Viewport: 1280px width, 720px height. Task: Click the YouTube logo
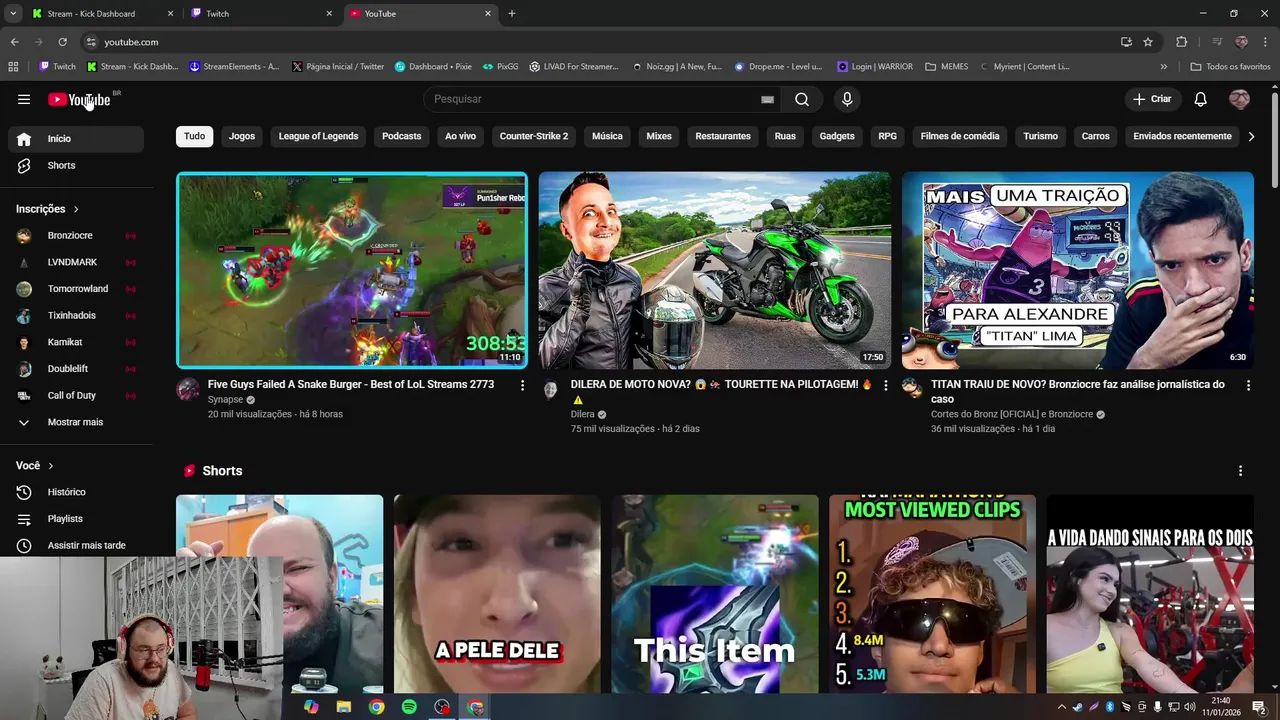(80, 99)
